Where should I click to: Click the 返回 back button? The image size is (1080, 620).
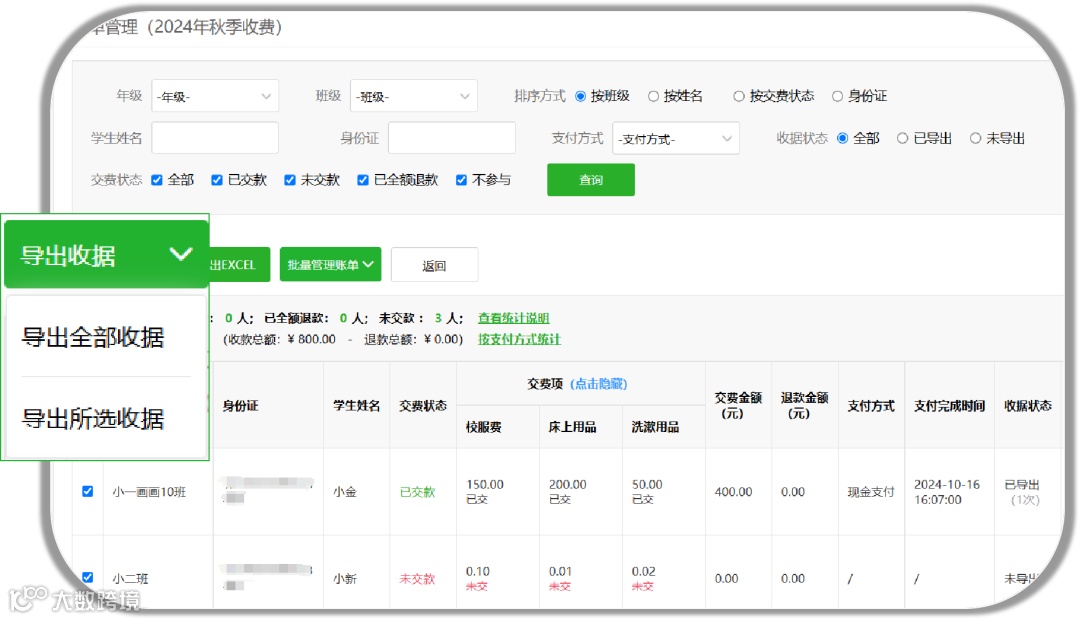pos(435,265)
